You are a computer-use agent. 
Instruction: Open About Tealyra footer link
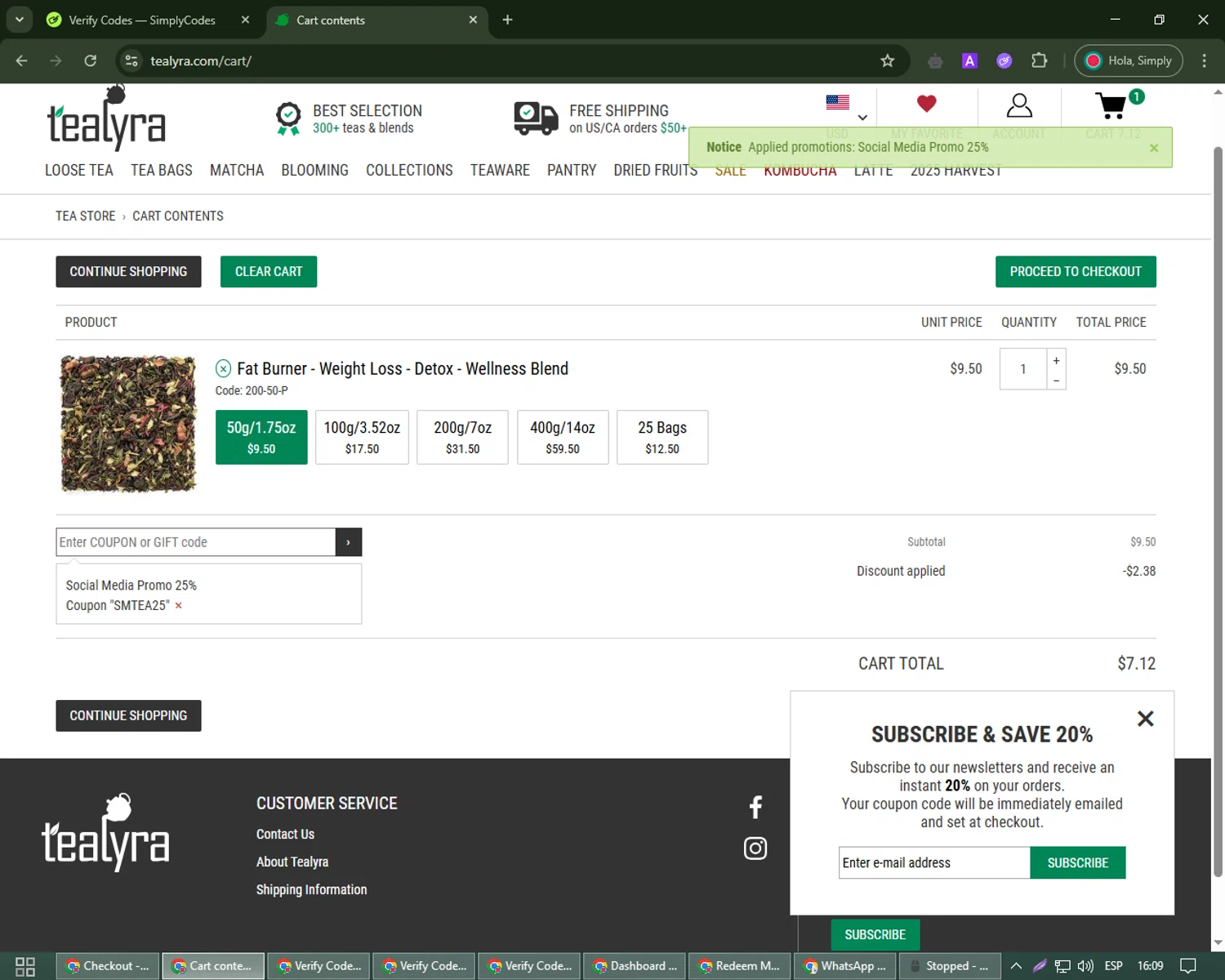click(292, 862)
